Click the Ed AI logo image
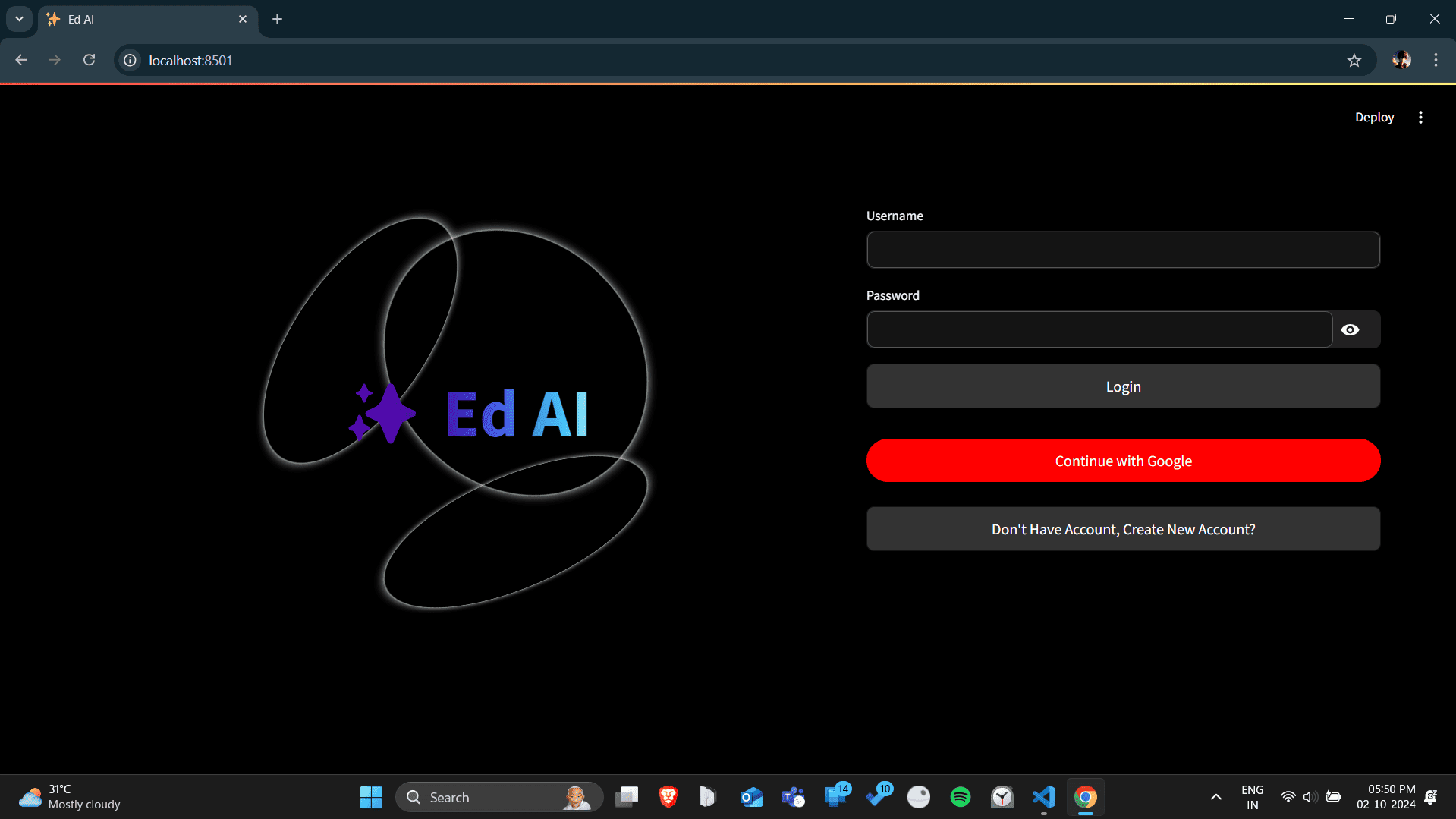Image resolution: width=1456 pixels, height=819 pixels. 455,412
